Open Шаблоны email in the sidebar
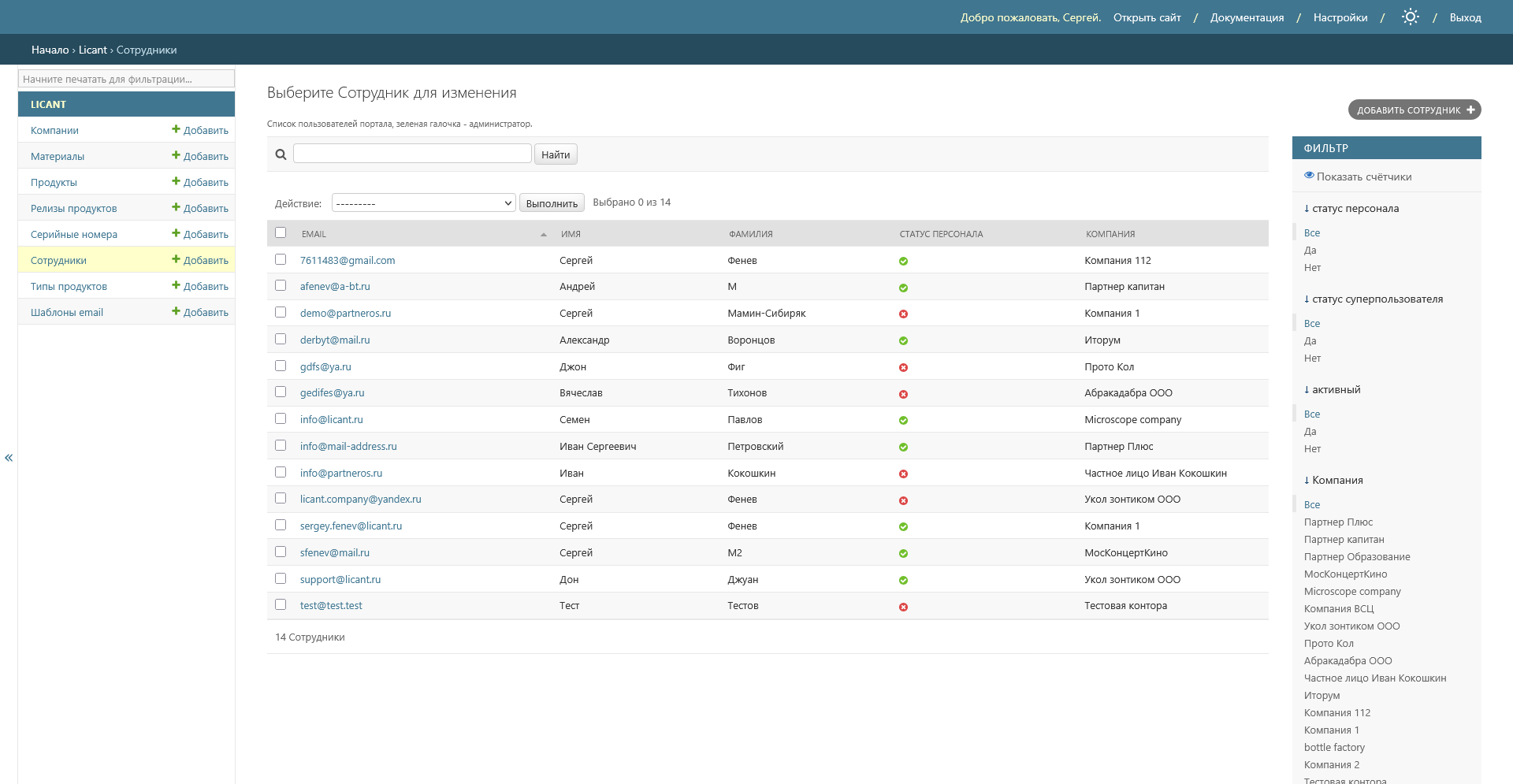The height and width of the screenshot is (784, 1513). coord(67,312)
